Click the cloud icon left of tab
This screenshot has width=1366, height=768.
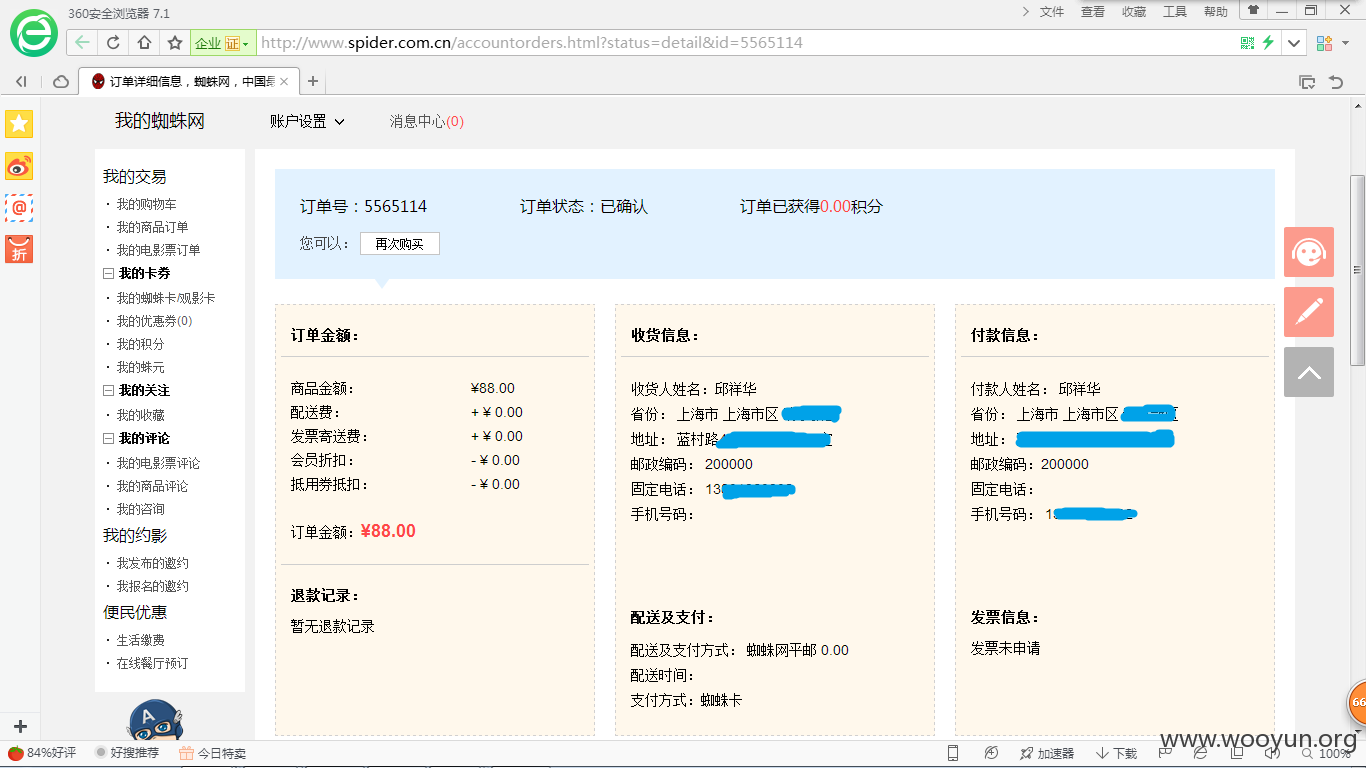click(61, 82)
